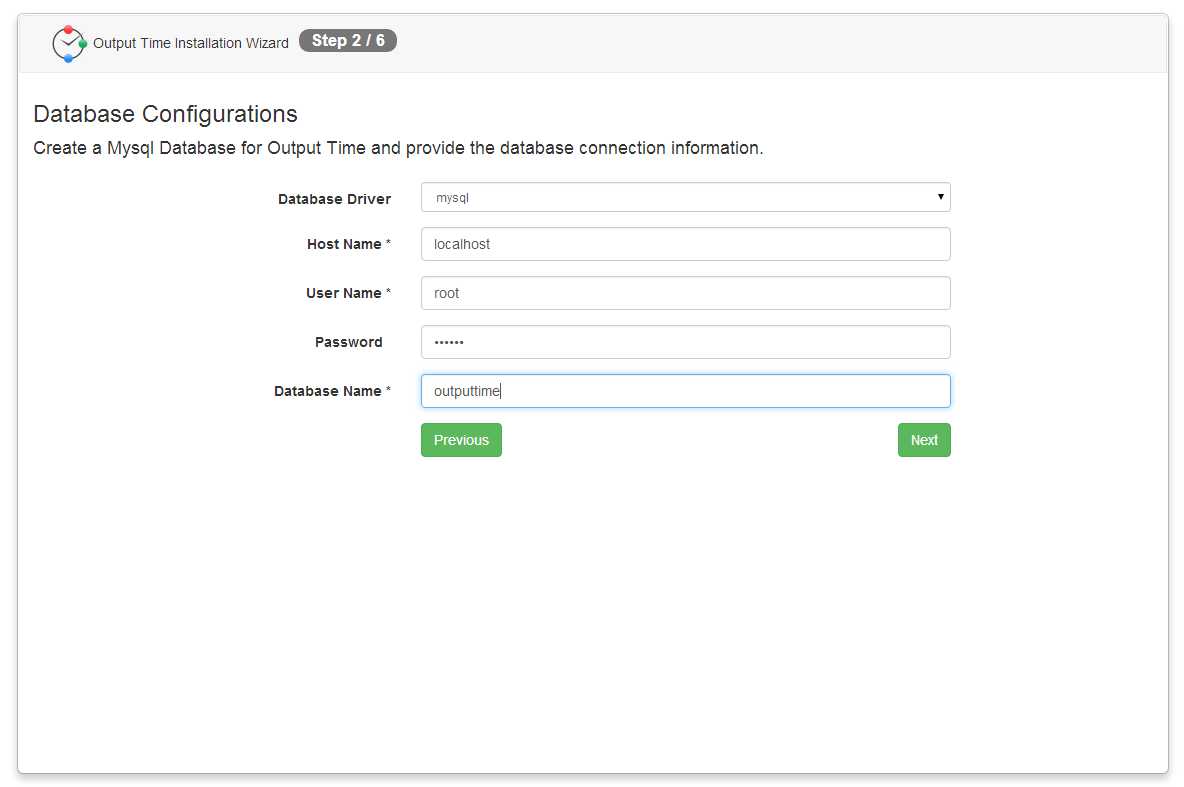Image resolution: width=1184 pixels, height=787 pixels.
Task: Go back with the Previous button
Action: point(461,440)
